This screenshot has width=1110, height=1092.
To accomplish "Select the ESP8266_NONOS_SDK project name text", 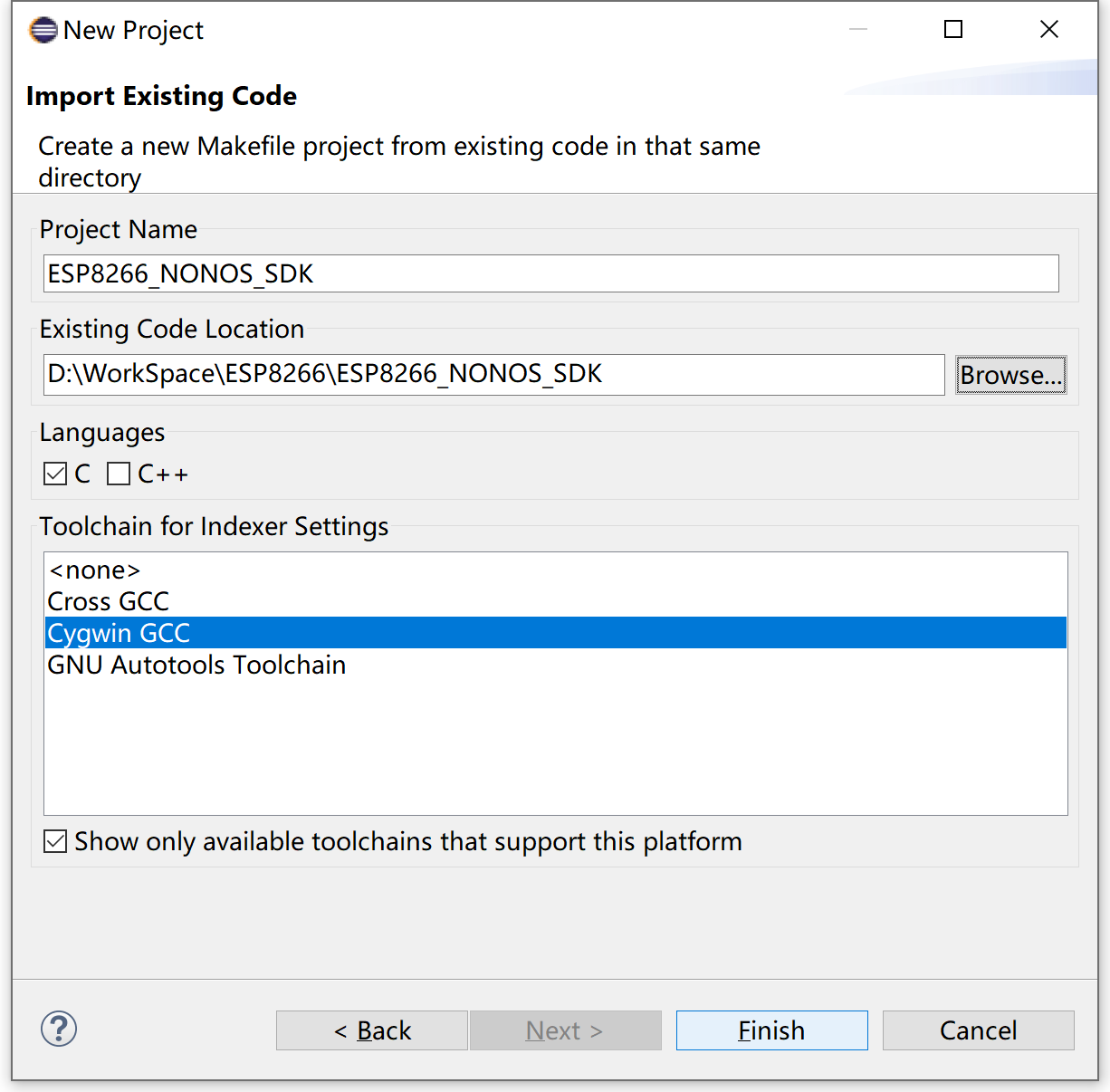I will (x=178, y=273).
